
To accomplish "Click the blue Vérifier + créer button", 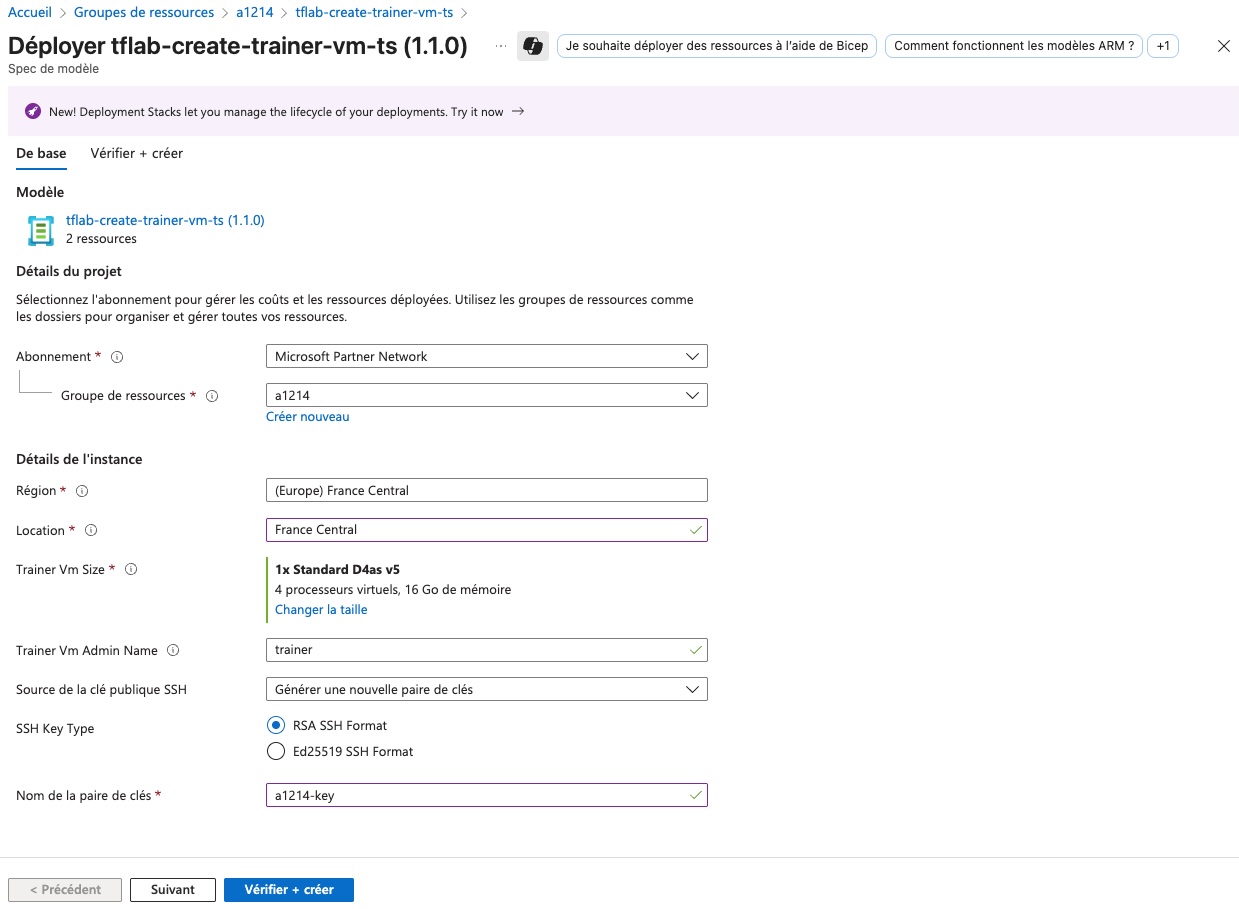I will point(288,890).
